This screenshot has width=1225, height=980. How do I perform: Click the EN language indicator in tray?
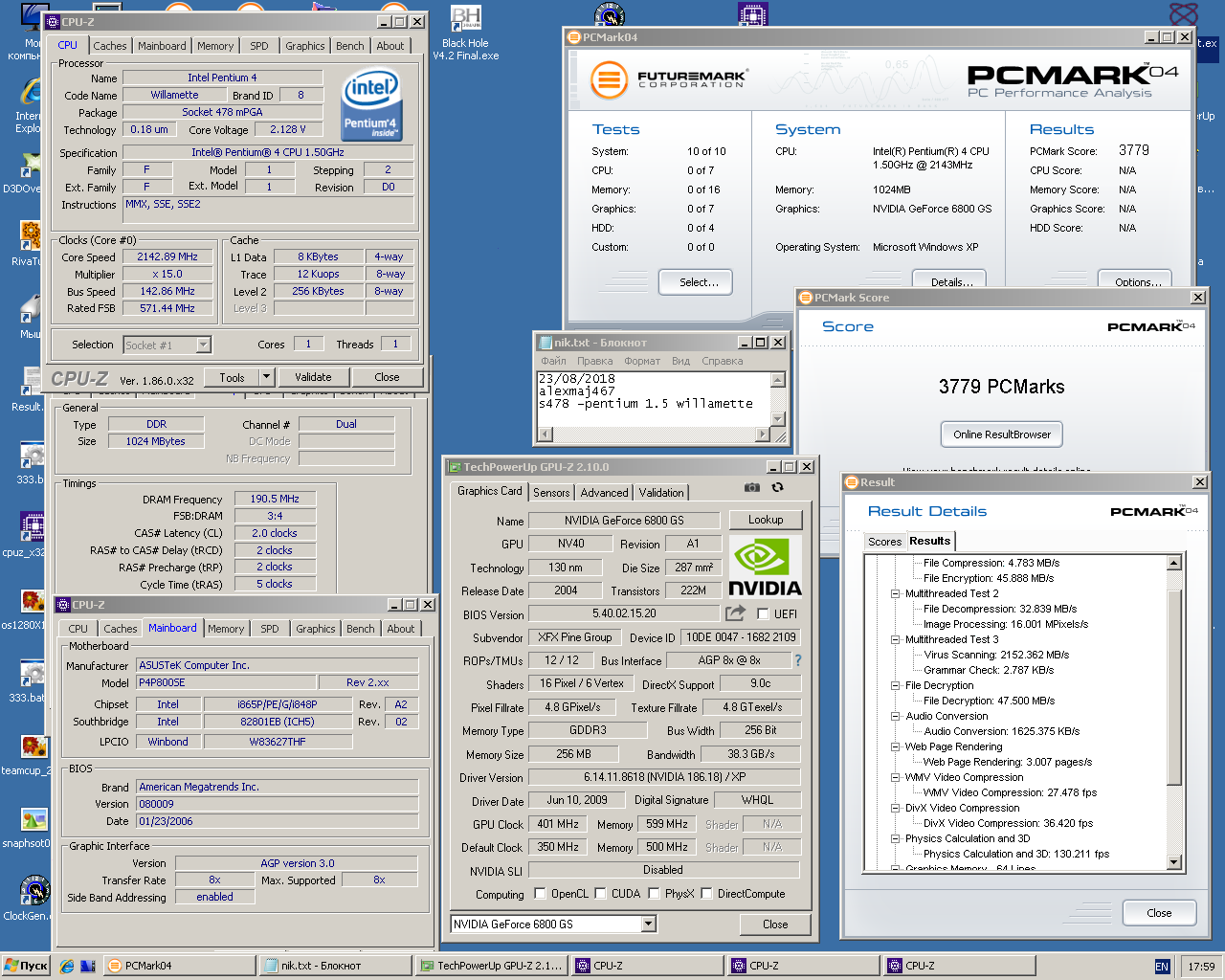[1162, 966]
